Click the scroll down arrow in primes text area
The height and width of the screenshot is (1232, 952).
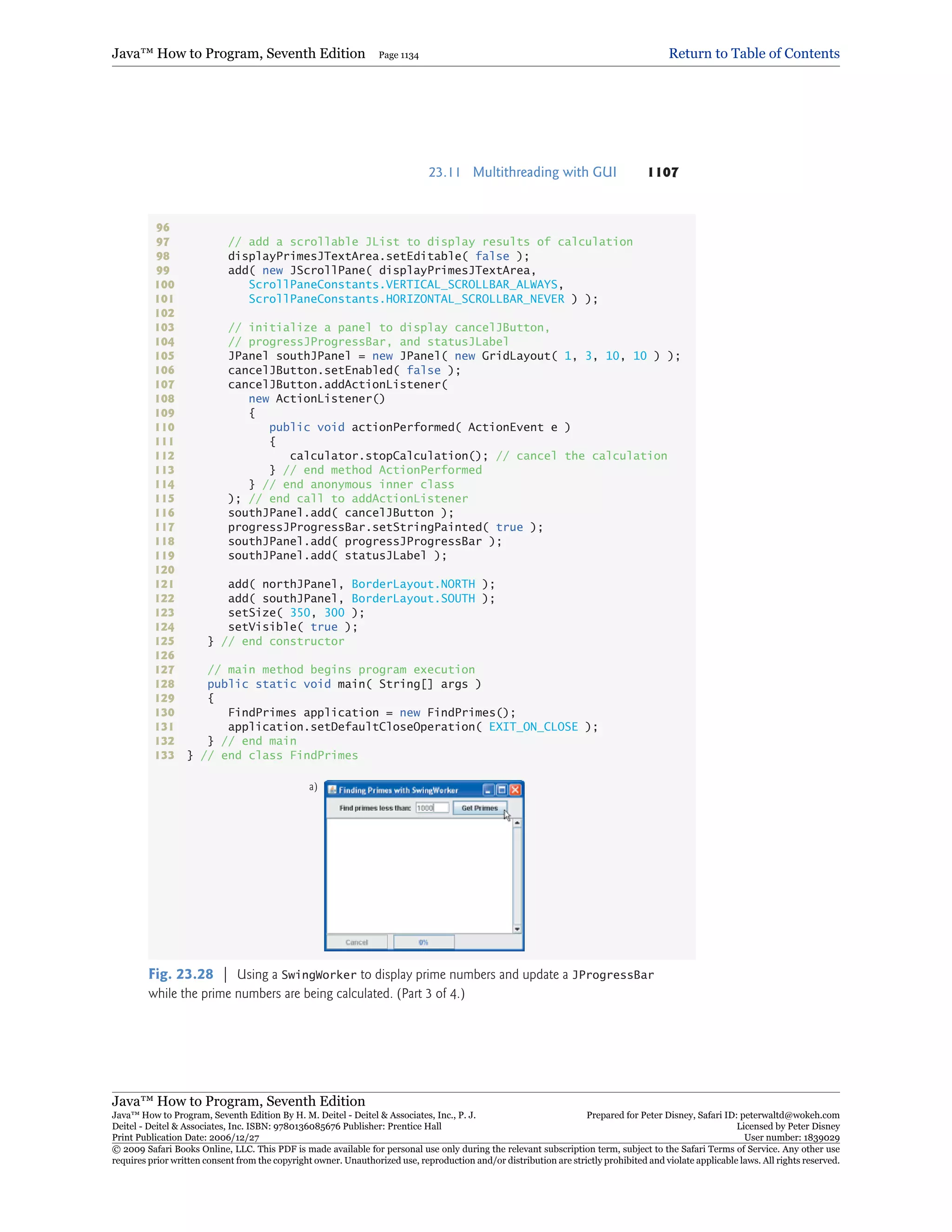[x=516, y=928]
